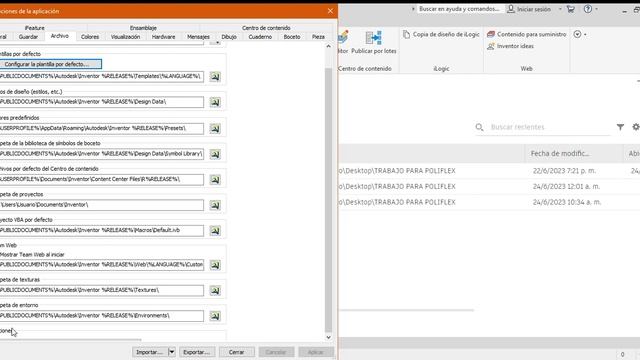Viewport: 640px width, 360px height.
Task: Open the Importar dropdown arrow
Action: pyautogui.click(x=172, y=352)
